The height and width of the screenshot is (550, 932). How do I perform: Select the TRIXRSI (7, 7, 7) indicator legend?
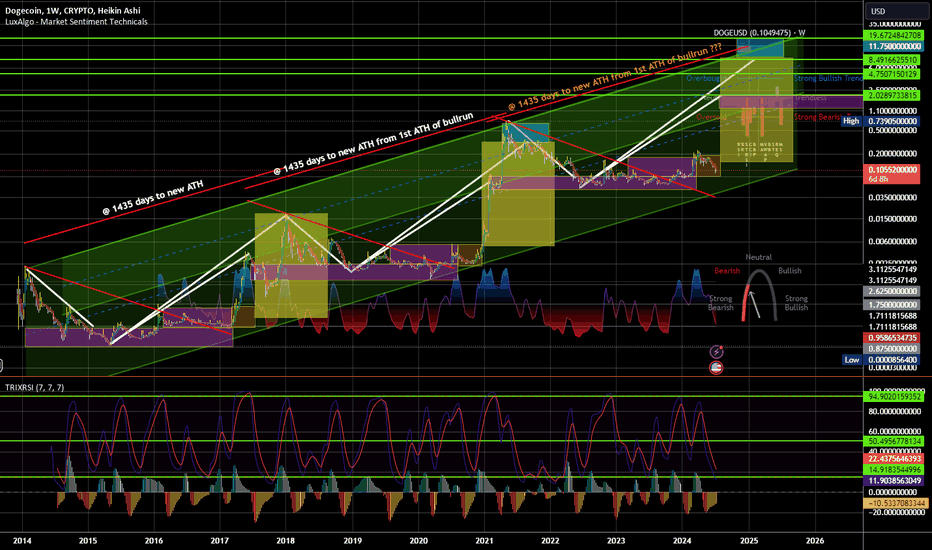pos(34,388)
